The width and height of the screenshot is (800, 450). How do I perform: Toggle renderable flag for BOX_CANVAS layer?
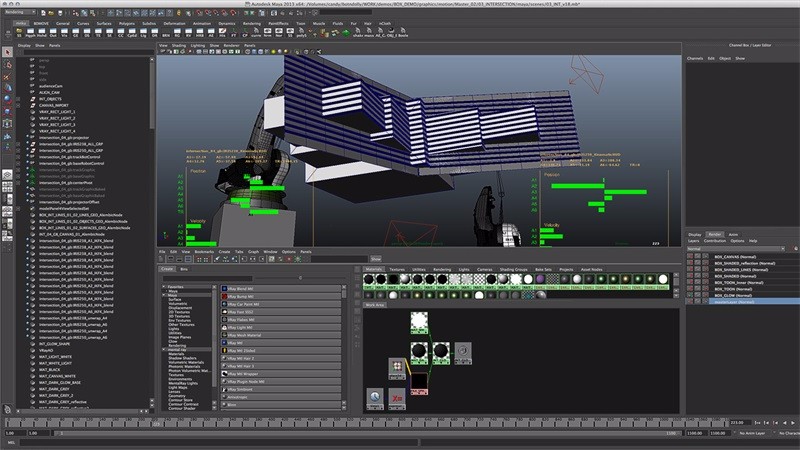[692, 257]
